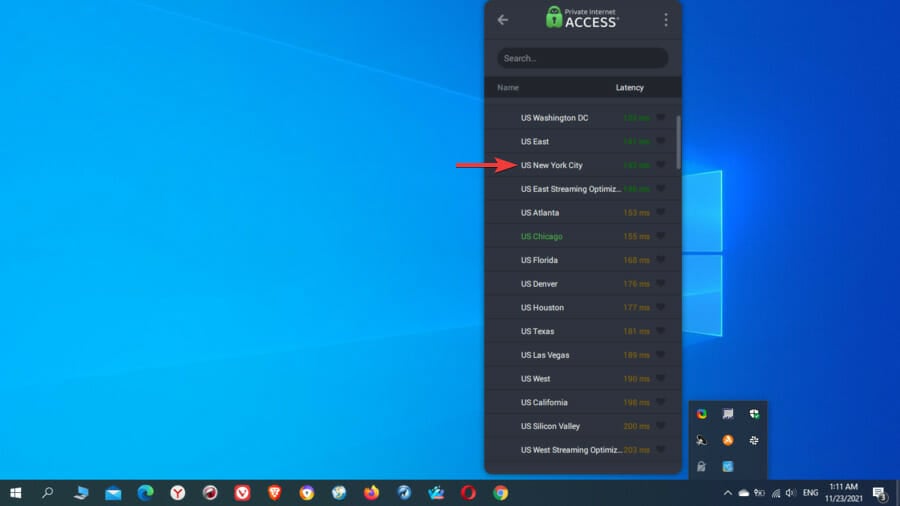Launch Firefox from the taskbar
The image size is (900, 506).
click(x=371, y=493)
